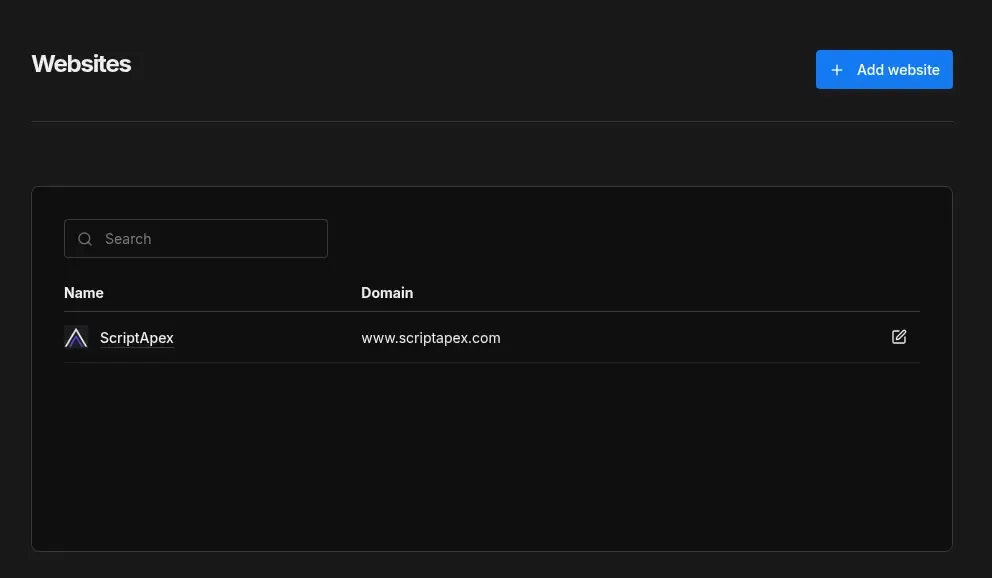
Task: Click the www.scriptapex.com domain text
Action: [x=430, y=337]
